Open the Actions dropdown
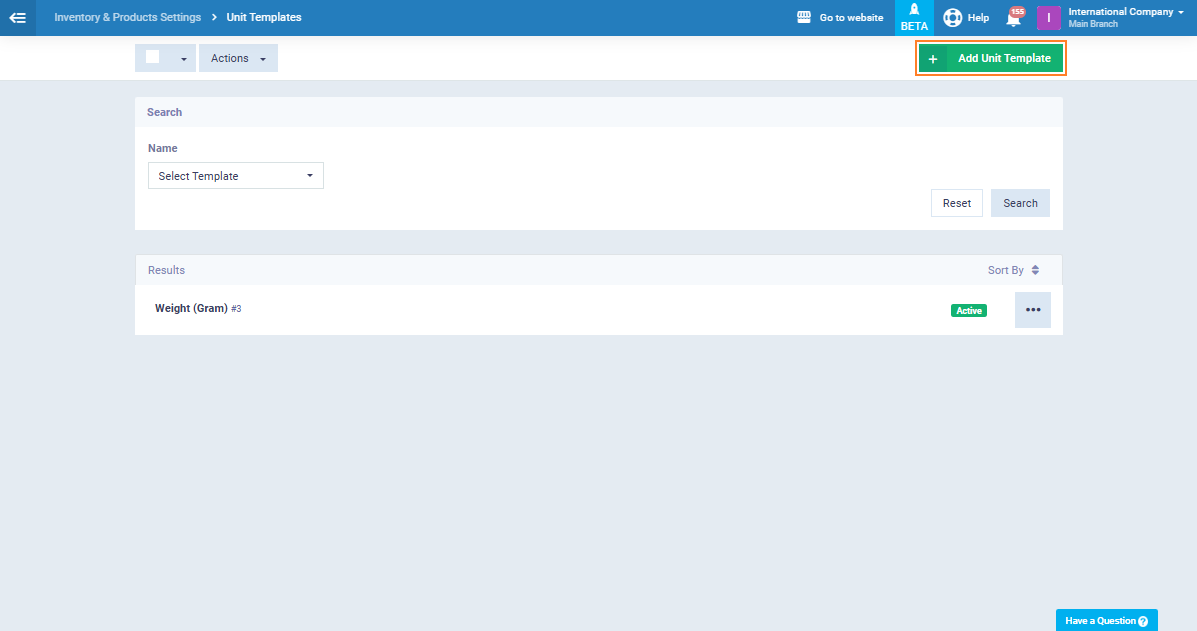Screen dimensions: 1197x631 tap(238, 58)
